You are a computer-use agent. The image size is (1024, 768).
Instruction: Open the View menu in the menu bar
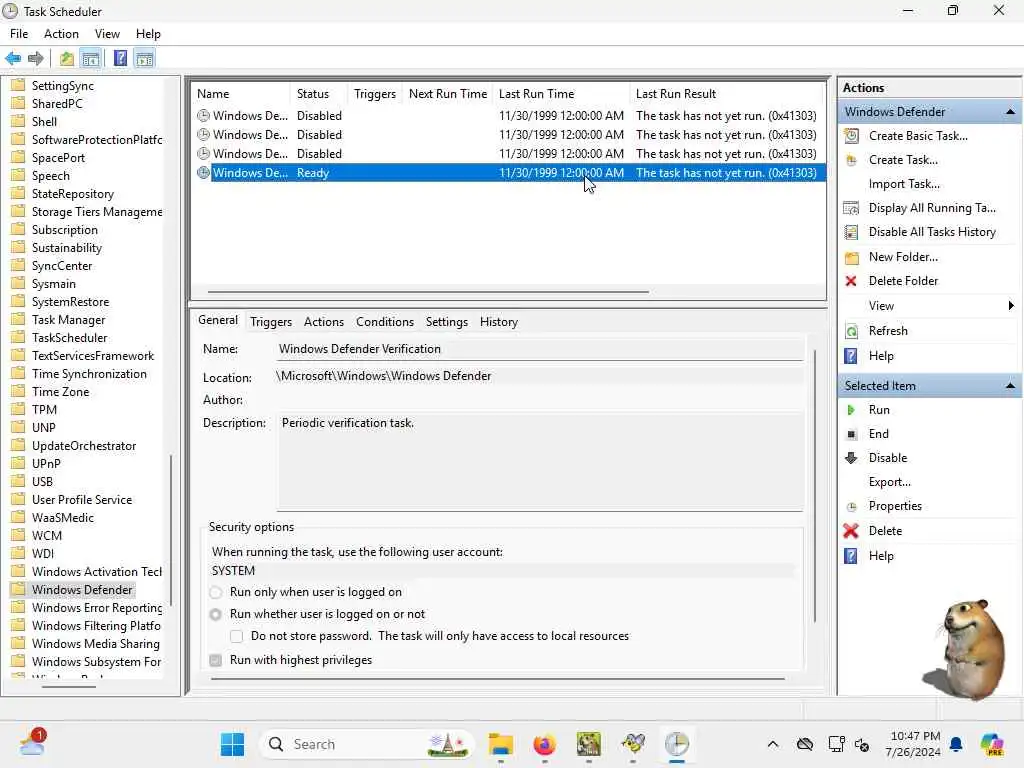click(x=107, y=34)
